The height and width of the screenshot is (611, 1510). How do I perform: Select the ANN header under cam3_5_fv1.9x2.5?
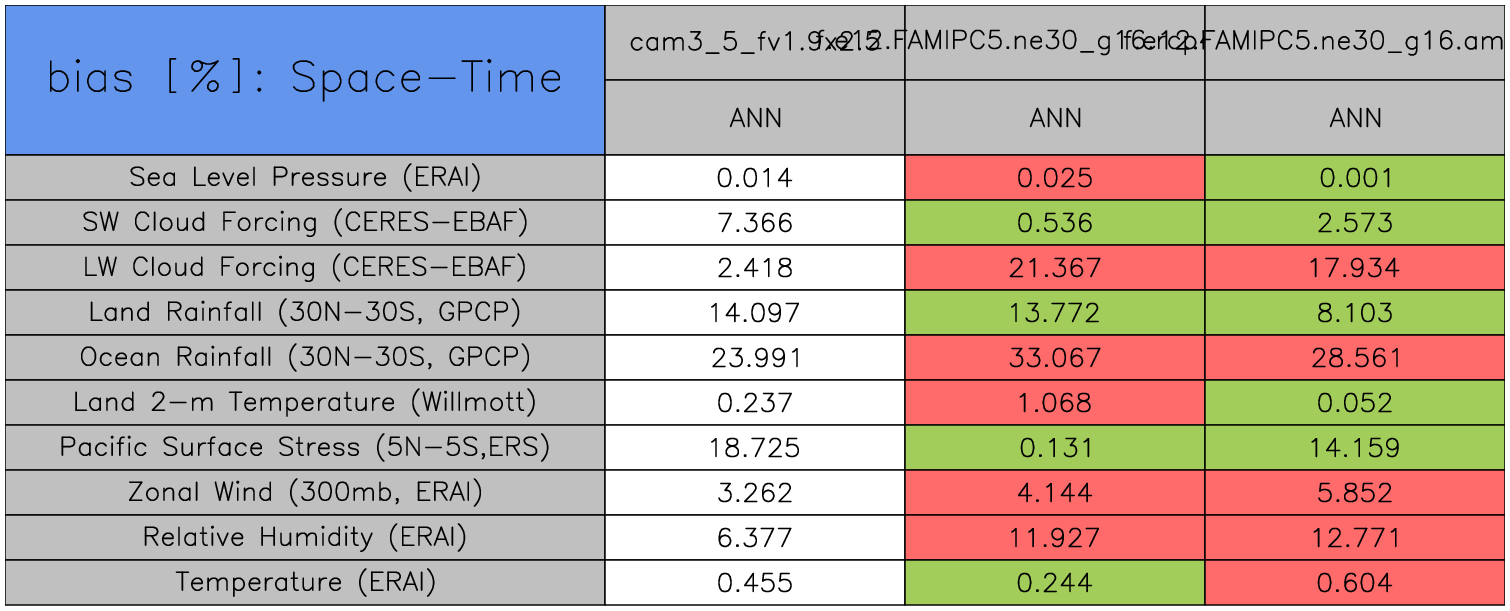(x=755, y=118)
